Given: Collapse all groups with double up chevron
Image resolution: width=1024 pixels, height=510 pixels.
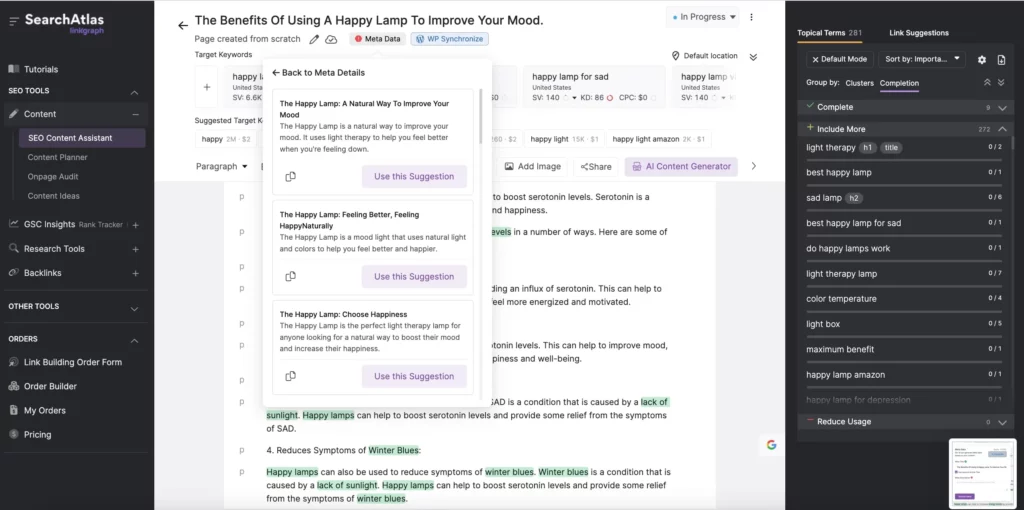Looking at the screenshot, I should pyautogui.click(x=987, y=82).
